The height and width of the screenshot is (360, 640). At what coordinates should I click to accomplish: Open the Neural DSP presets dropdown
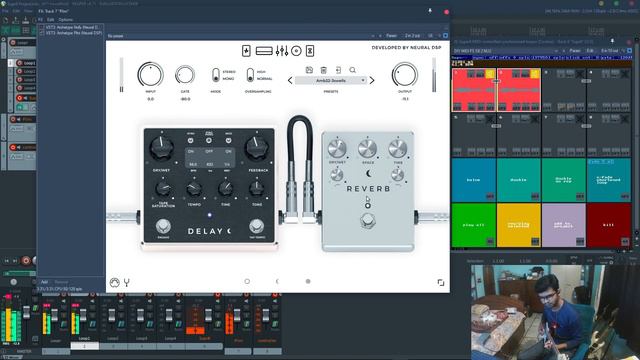331,81
